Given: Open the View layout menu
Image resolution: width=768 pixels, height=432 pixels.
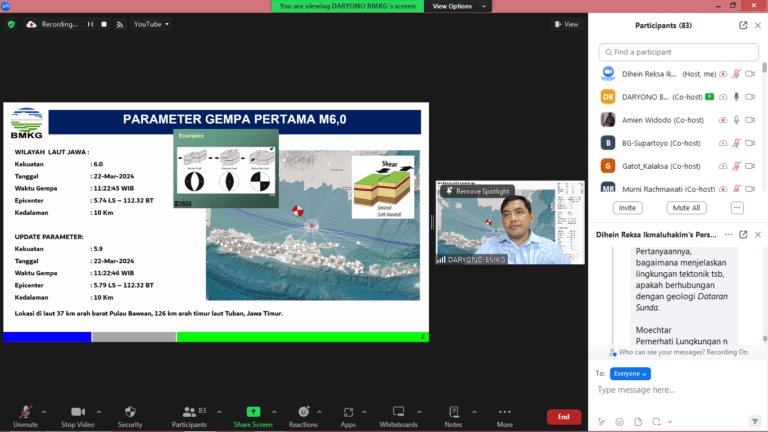Looking at the screenshot, I should click(x=566, y=24).
